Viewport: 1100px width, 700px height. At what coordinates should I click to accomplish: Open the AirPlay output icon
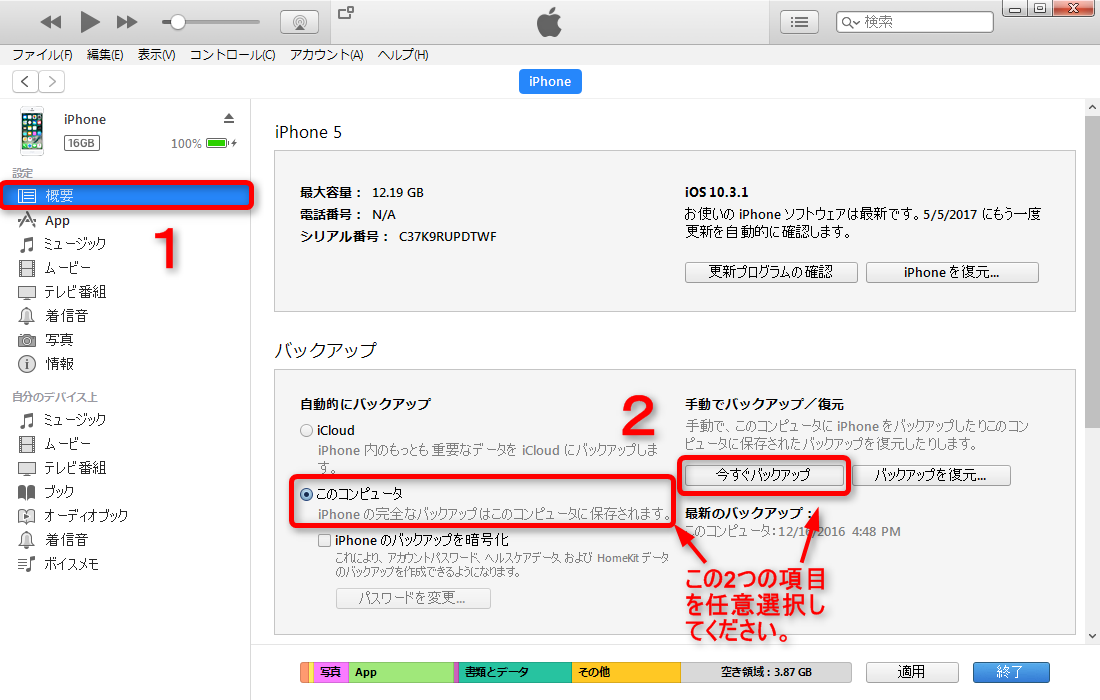click(300, 22)
